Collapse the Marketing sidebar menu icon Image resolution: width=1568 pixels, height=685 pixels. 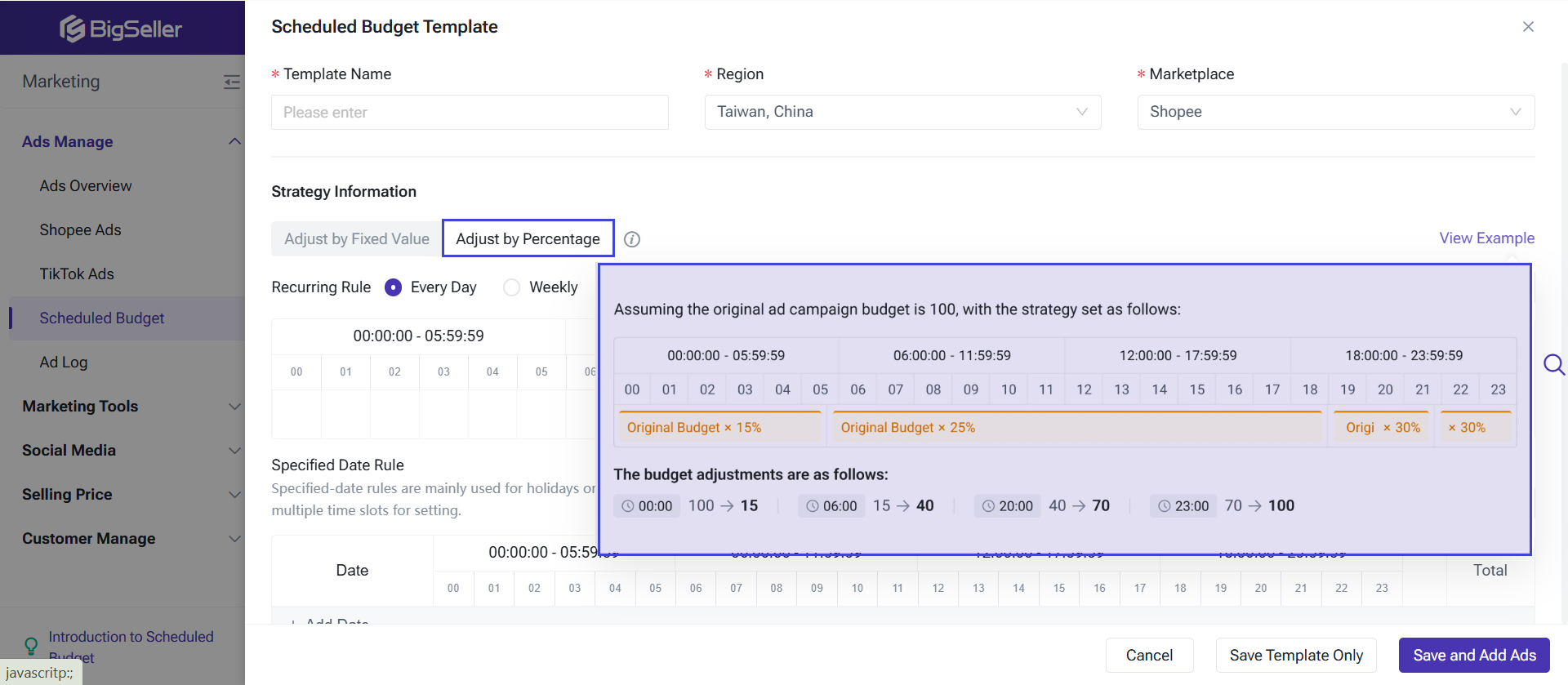point(232,82)
